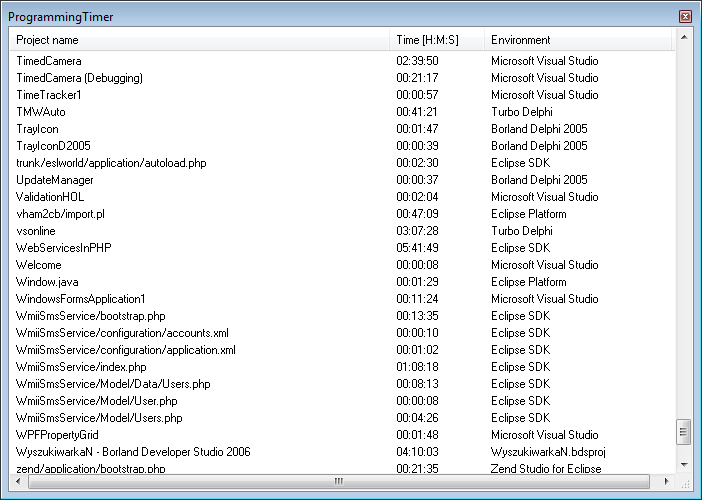Select WmiiSmsService/configuration/accounts.xml row
Viewport: 702px width, 500px height.
pos(342,333)
